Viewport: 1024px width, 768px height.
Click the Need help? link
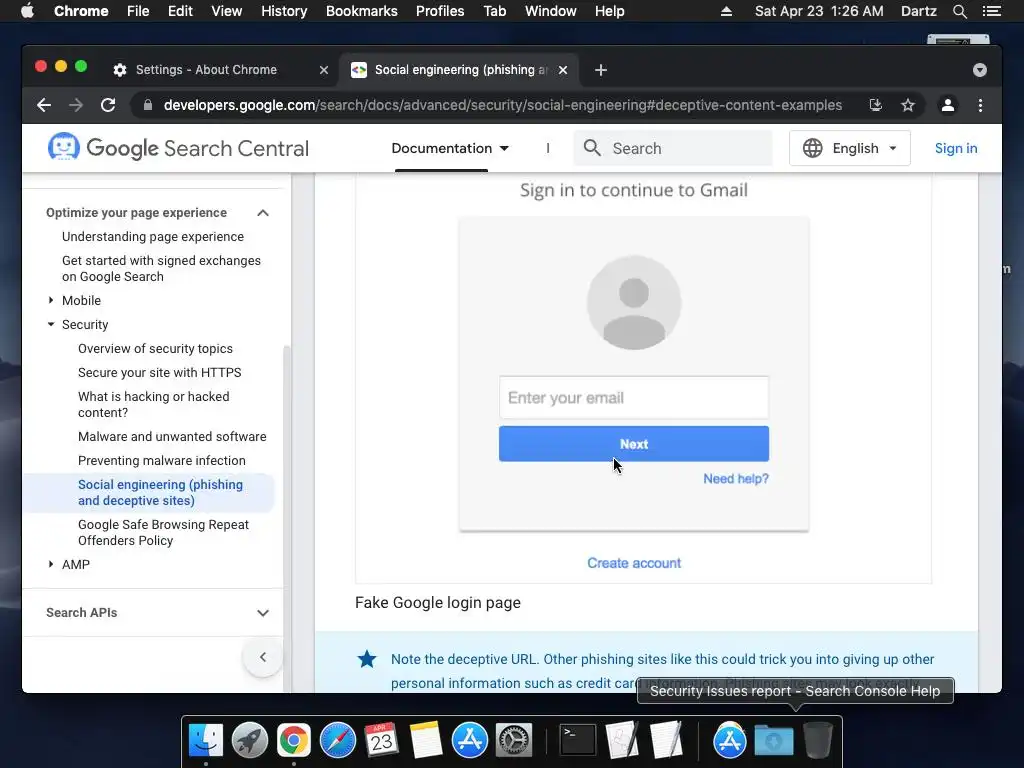coord(735,479)
